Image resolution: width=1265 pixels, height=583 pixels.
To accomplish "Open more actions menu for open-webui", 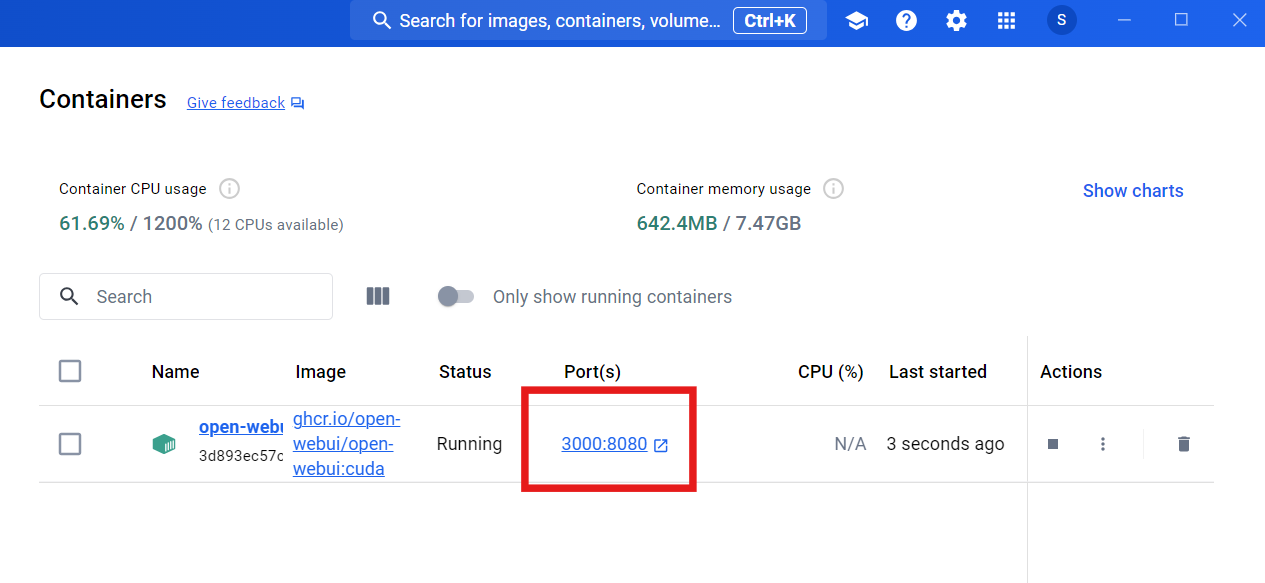I will [1103, 444].
